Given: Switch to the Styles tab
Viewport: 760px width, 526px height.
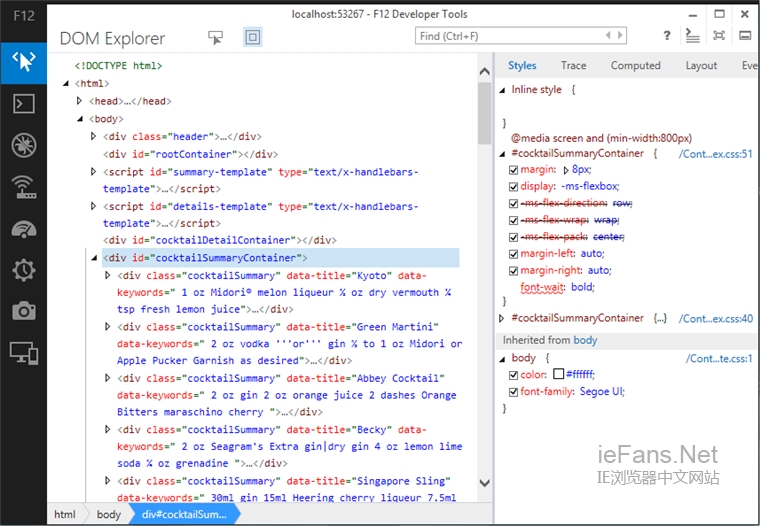Looking at the screenshot, I should coord(522,65).
